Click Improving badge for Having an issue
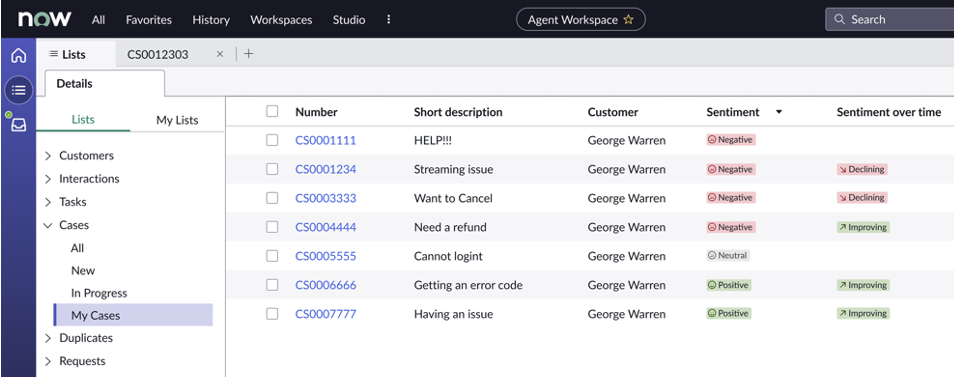This screenshot has width=954, height=377. pyautogui.click(x=863, y=314)
